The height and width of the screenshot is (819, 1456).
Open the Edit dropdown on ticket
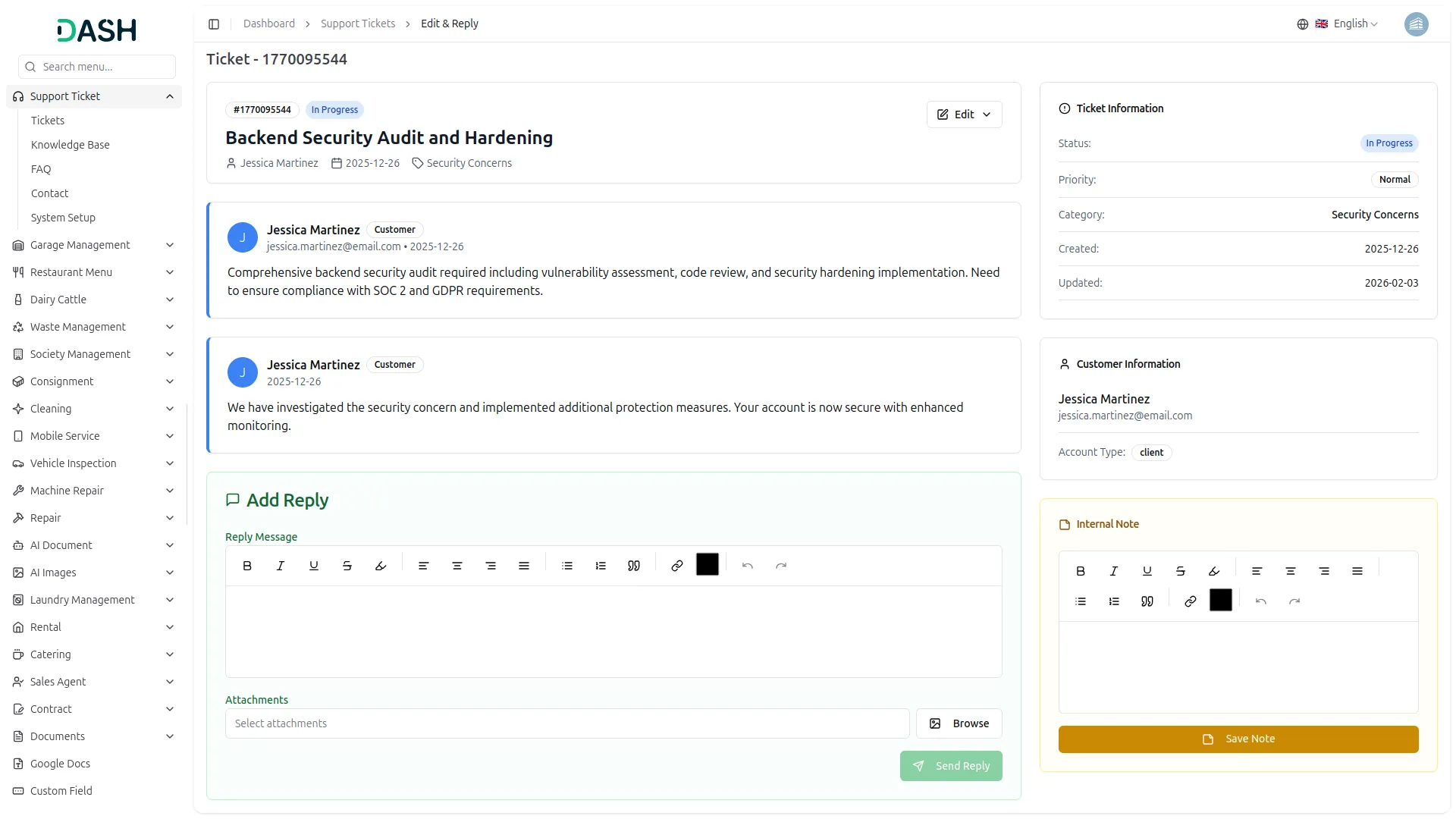pyautogui.click(x=964, y=115)
